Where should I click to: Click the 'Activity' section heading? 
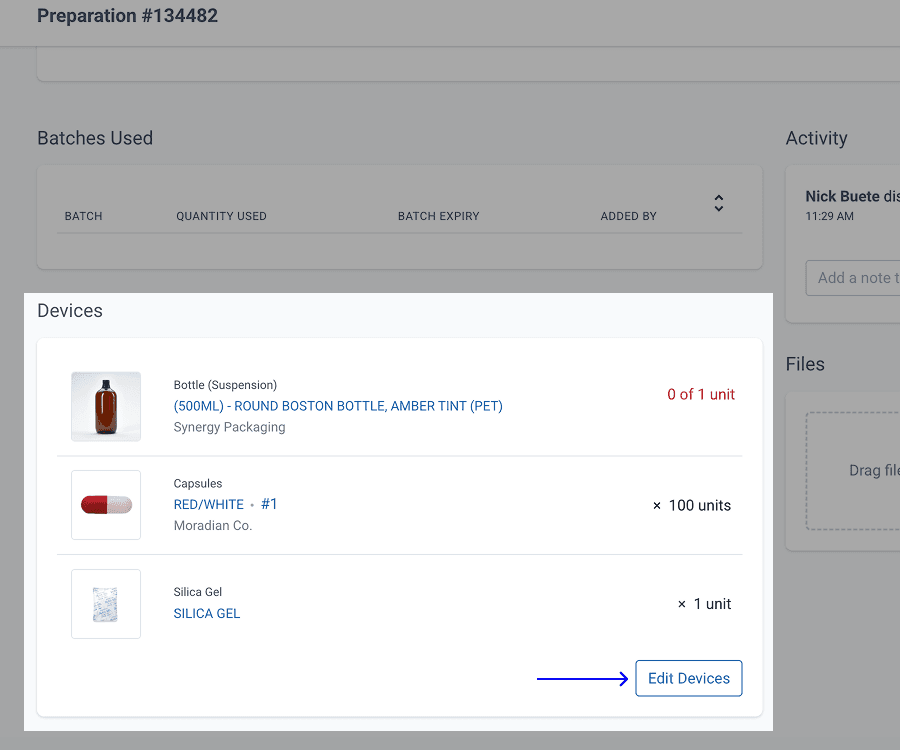click(x=816, y=138)
